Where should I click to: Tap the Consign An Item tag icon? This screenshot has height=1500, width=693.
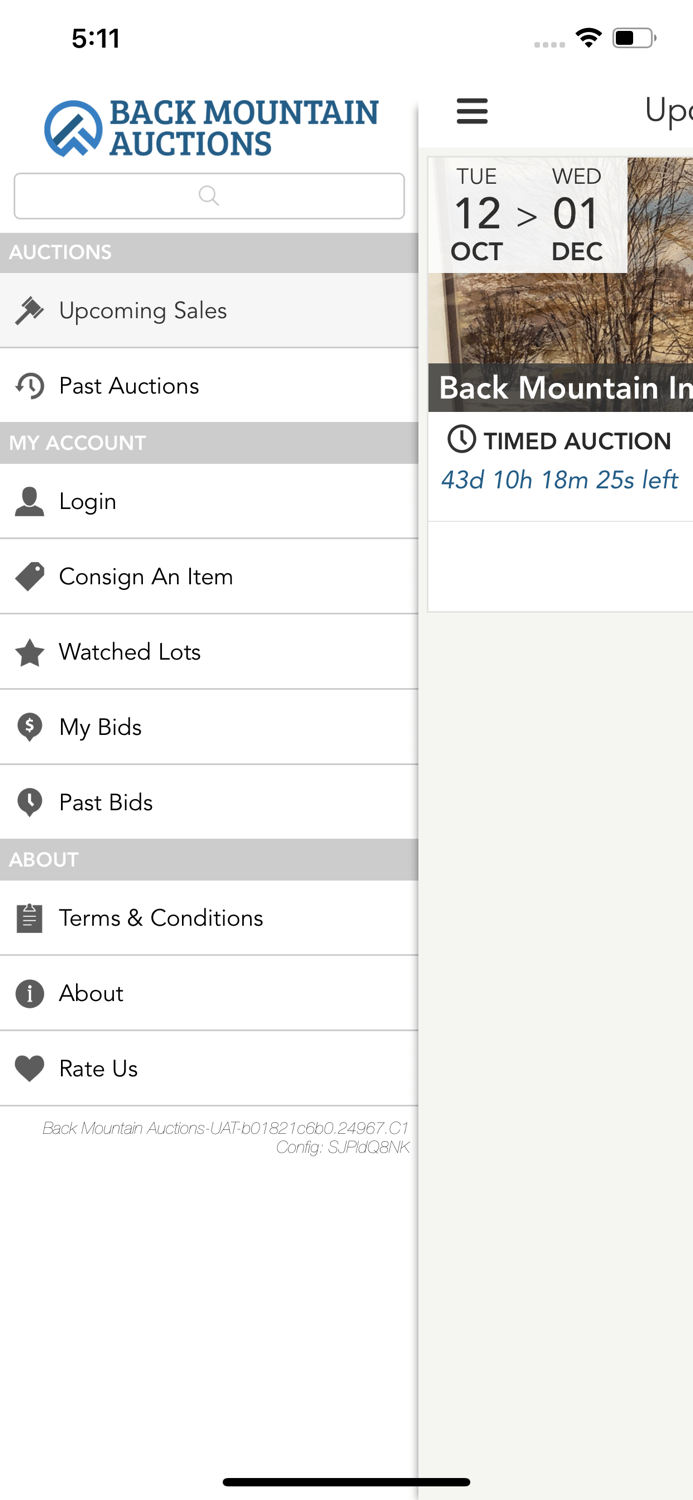(x=30, y=576)
